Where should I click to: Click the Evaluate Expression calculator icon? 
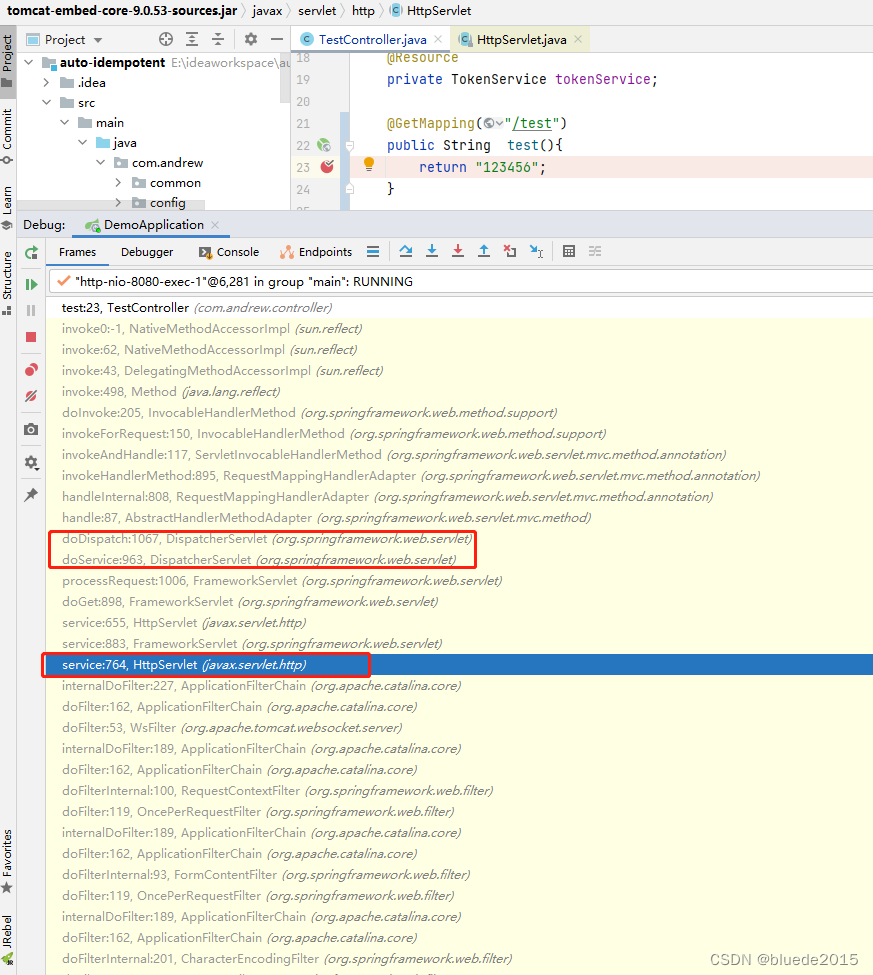pyautogui.click(x=569, y=251)
